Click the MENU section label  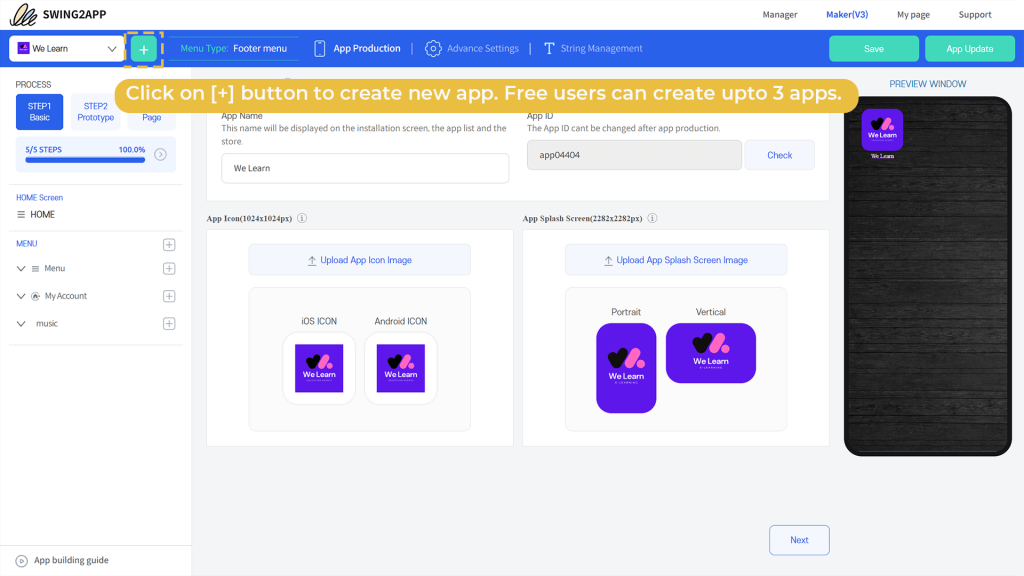(27, 244)
